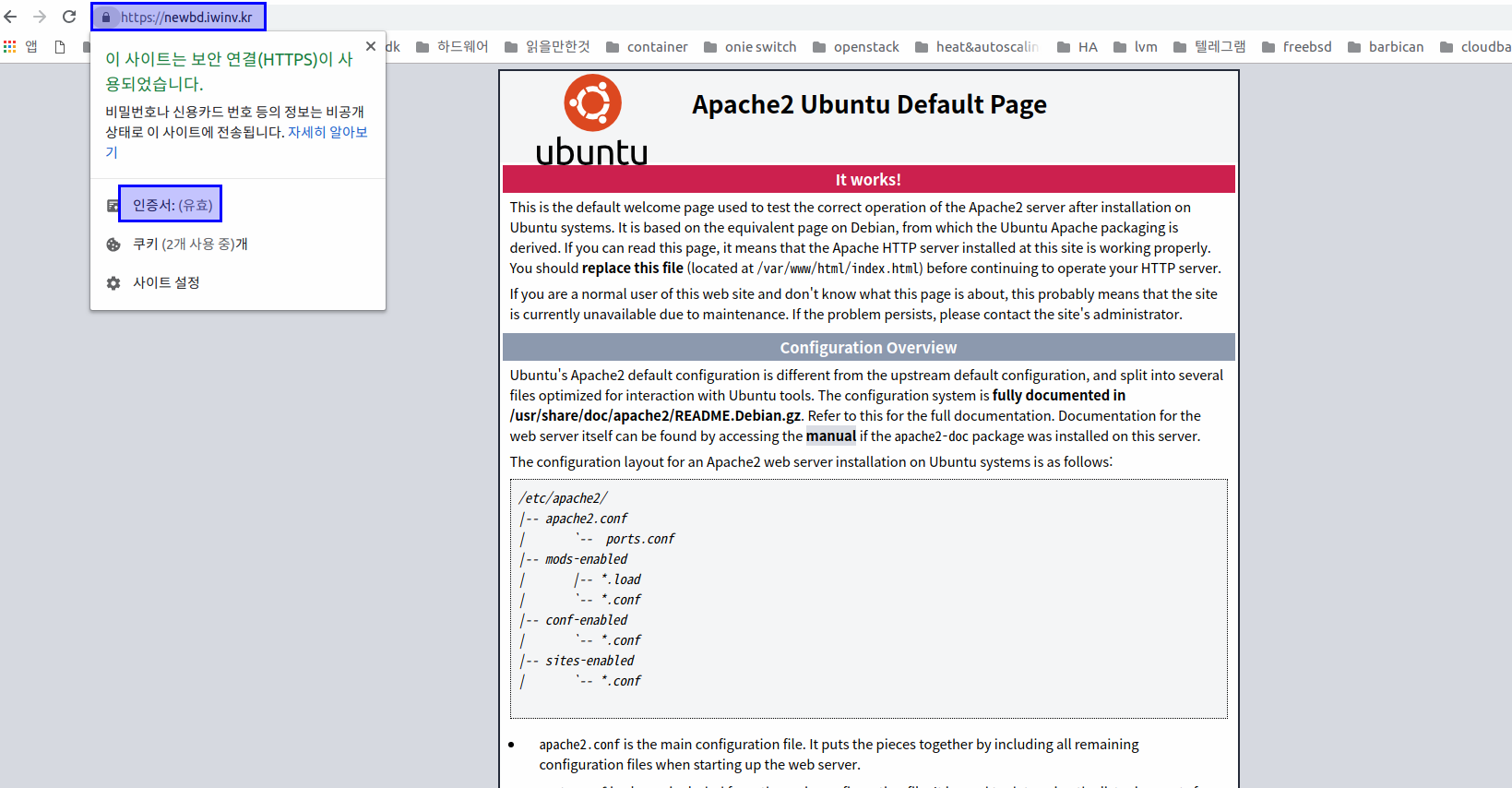
Task: Click sites-enabled in the layout tree
Action: point(589,661)
